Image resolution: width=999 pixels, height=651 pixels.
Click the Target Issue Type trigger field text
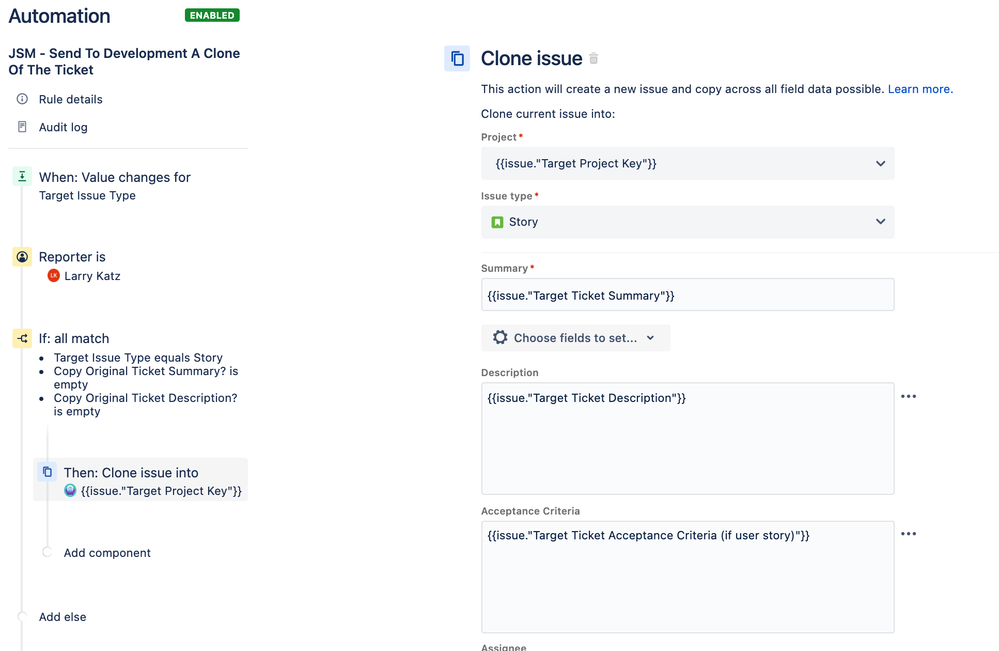(x=87, y=196)
